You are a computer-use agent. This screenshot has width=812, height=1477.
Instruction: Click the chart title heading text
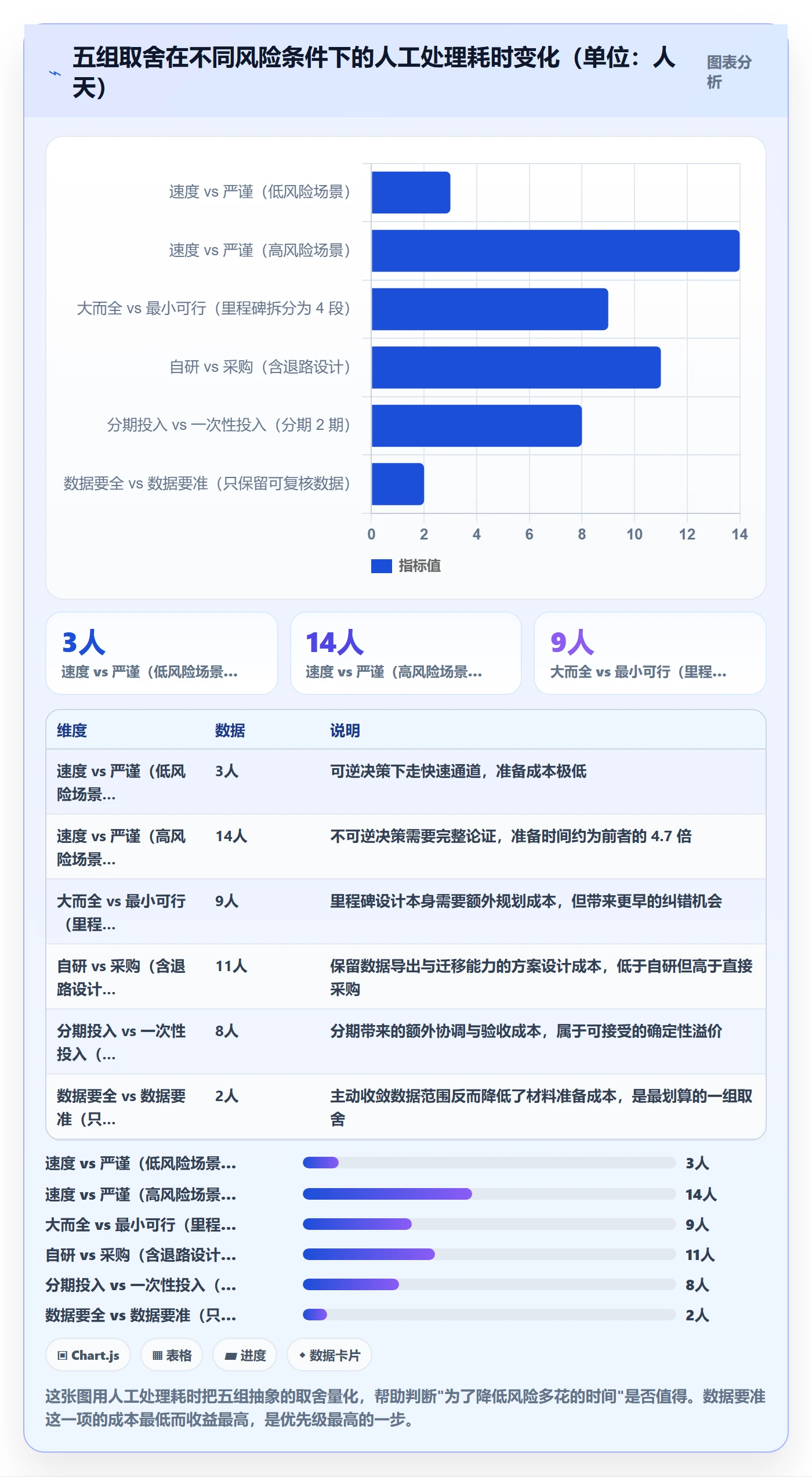click(374, 73)
